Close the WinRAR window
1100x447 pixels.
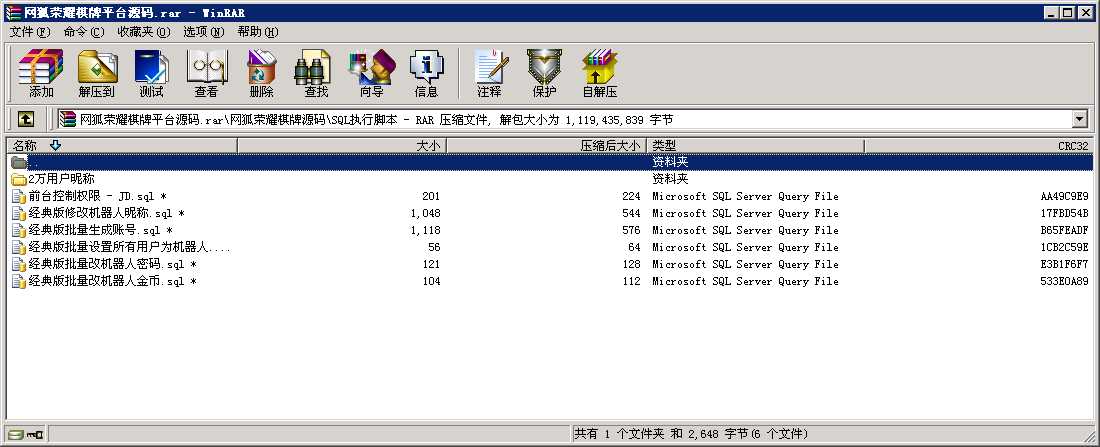coord(1085,12)
